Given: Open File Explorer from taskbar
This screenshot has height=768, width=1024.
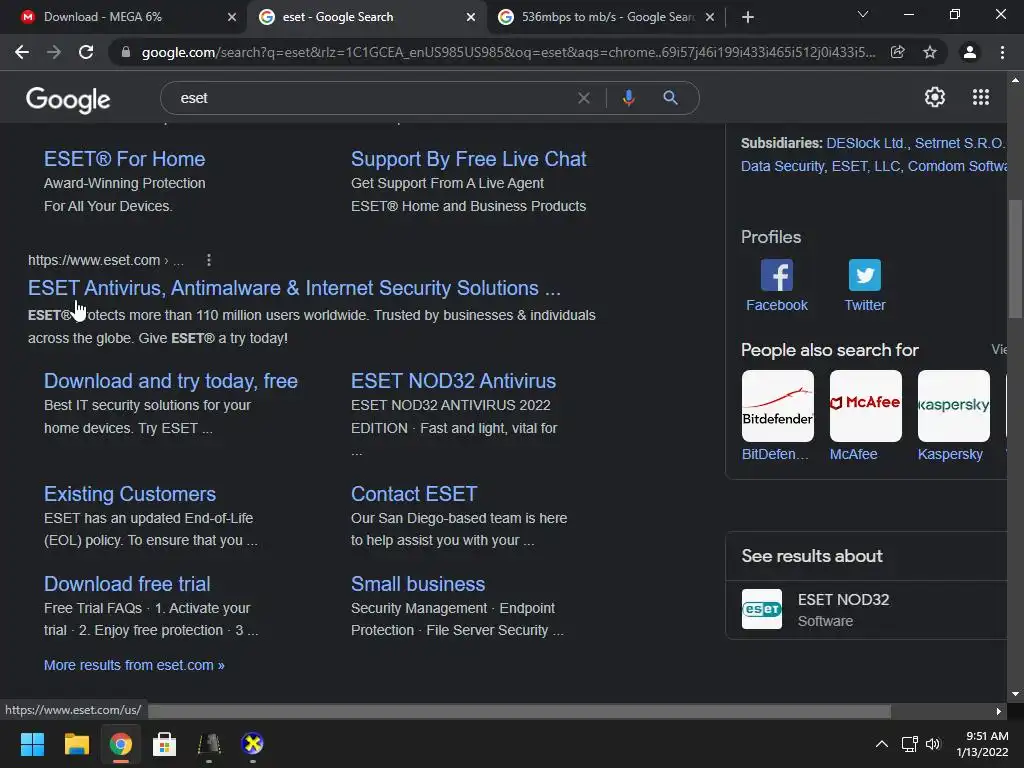Looking at the screenshot, I should click(x=76, y=744).
